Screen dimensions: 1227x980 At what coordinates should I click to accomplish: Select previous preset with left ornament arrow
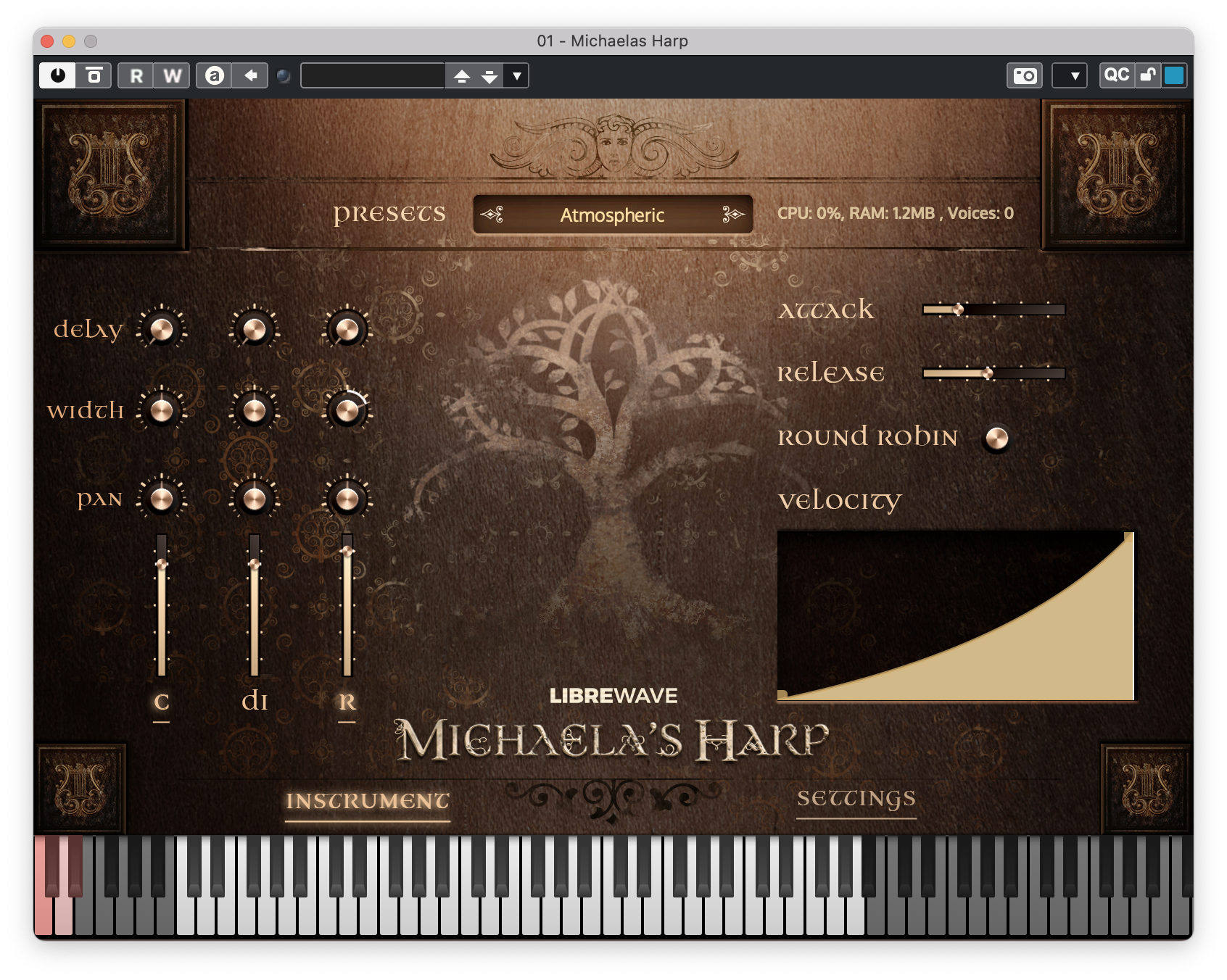click(x=492, y=214)
